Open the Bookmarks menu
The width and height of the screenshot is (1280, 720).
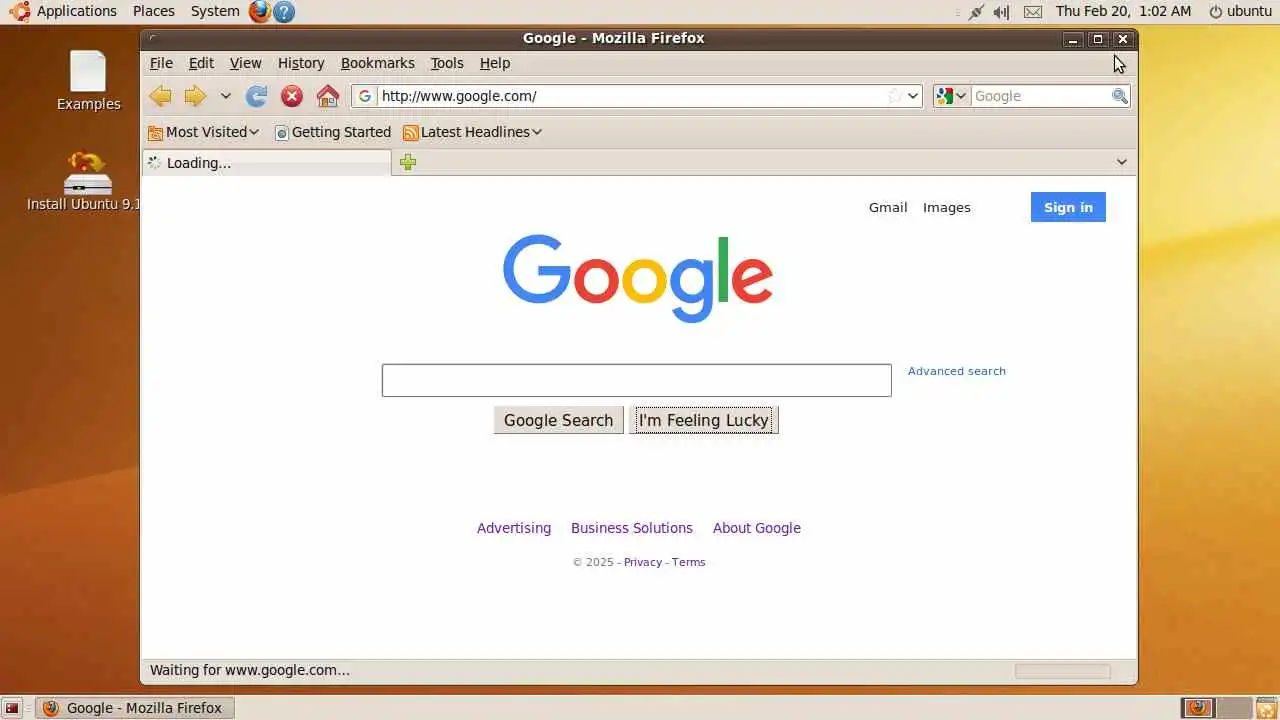tap(377, 63)
